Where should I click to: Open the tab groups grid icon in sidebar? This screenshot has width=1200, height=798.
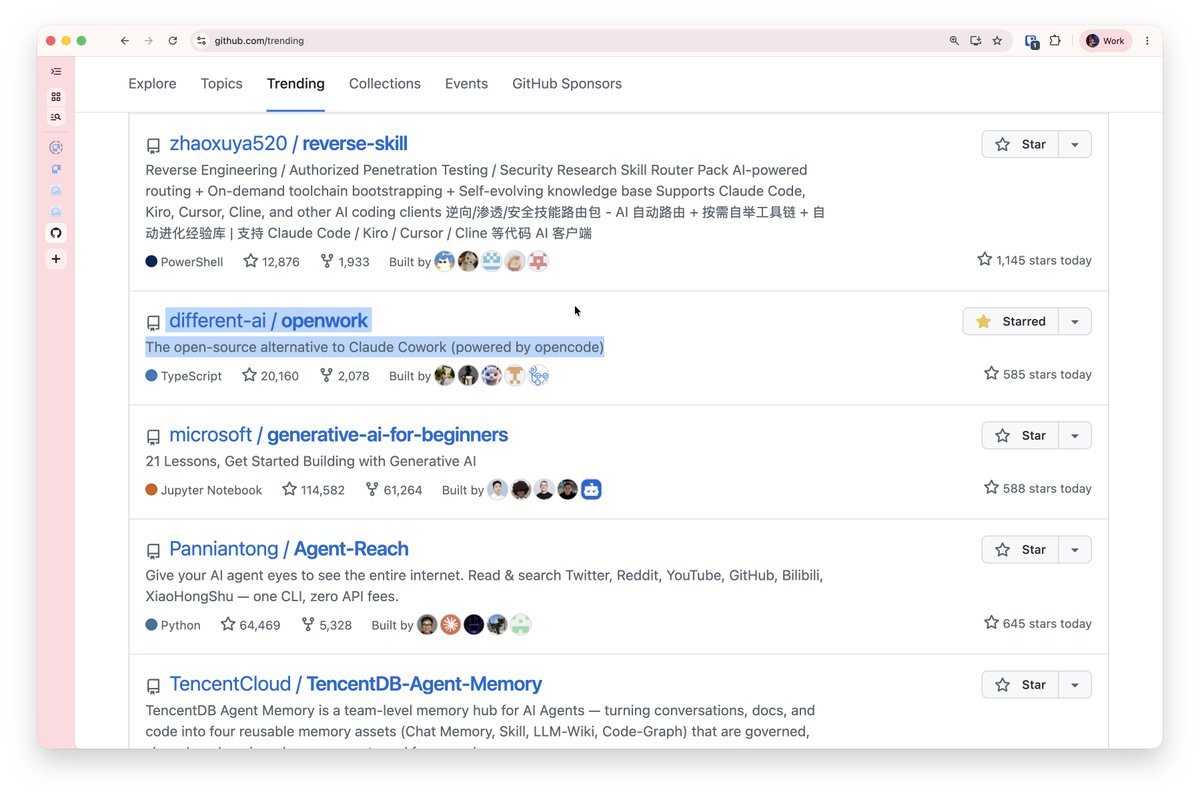point(56,97)
